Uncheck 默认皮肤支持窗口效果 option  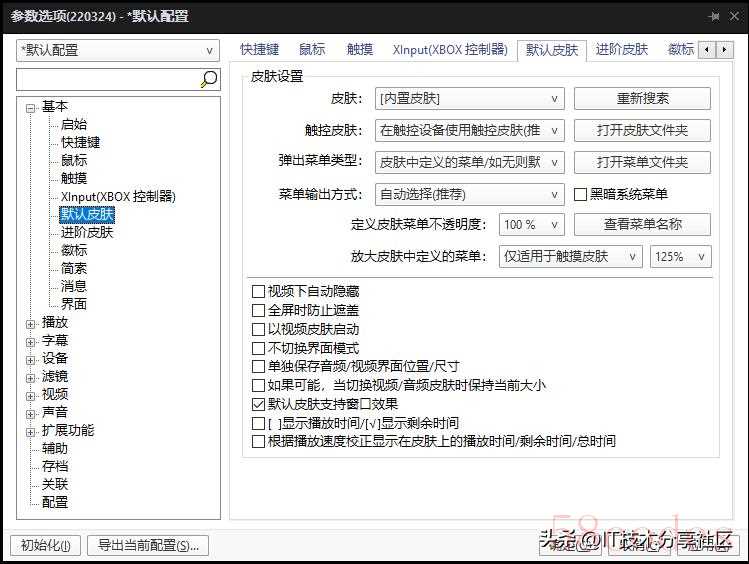258,404
